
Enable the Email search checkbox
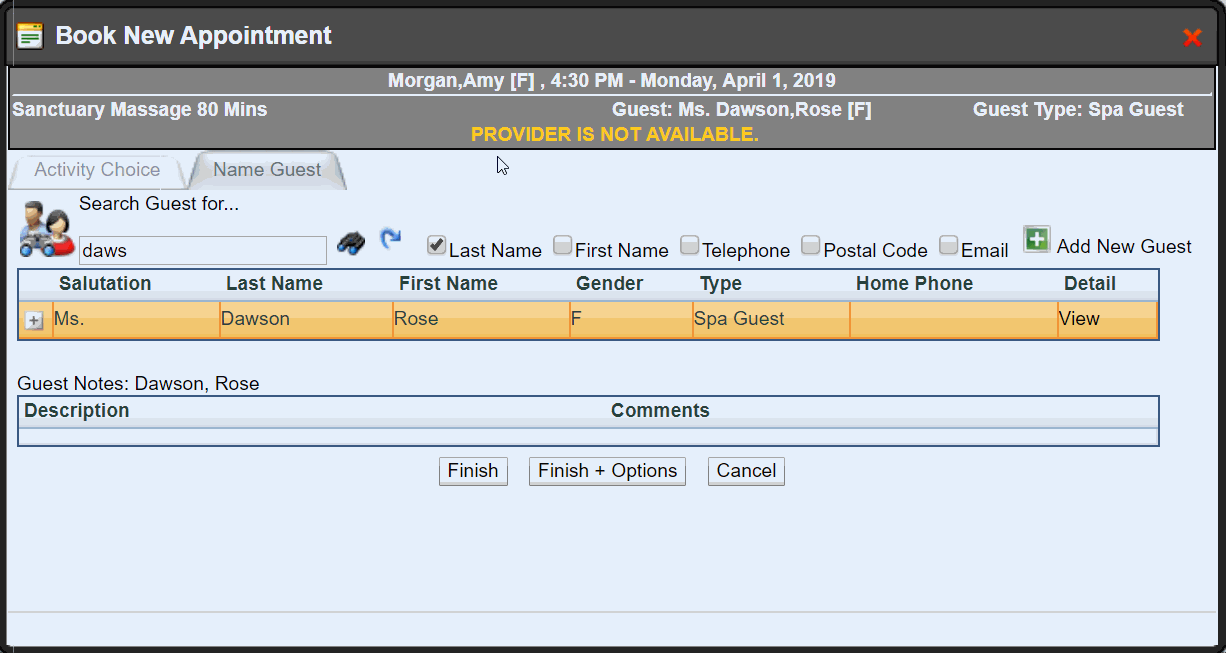pos(949,245)
